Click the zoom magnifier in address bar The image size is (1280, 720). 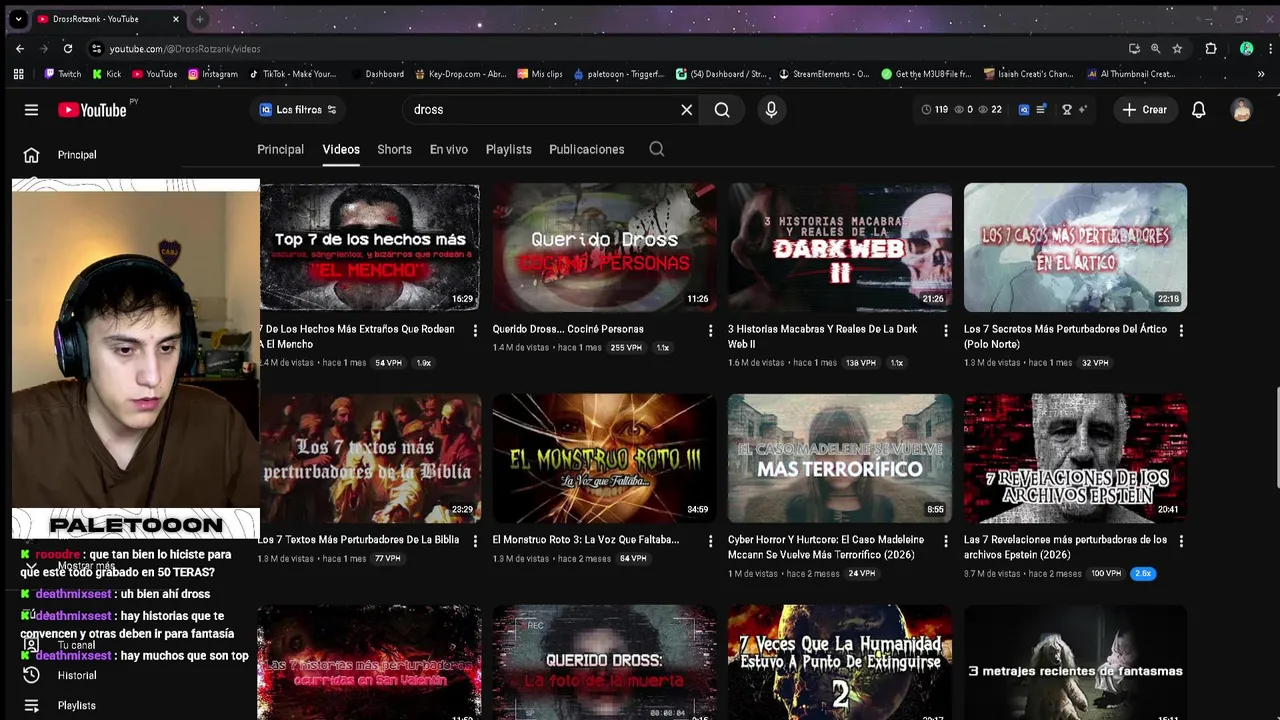tap(1155, 48)
